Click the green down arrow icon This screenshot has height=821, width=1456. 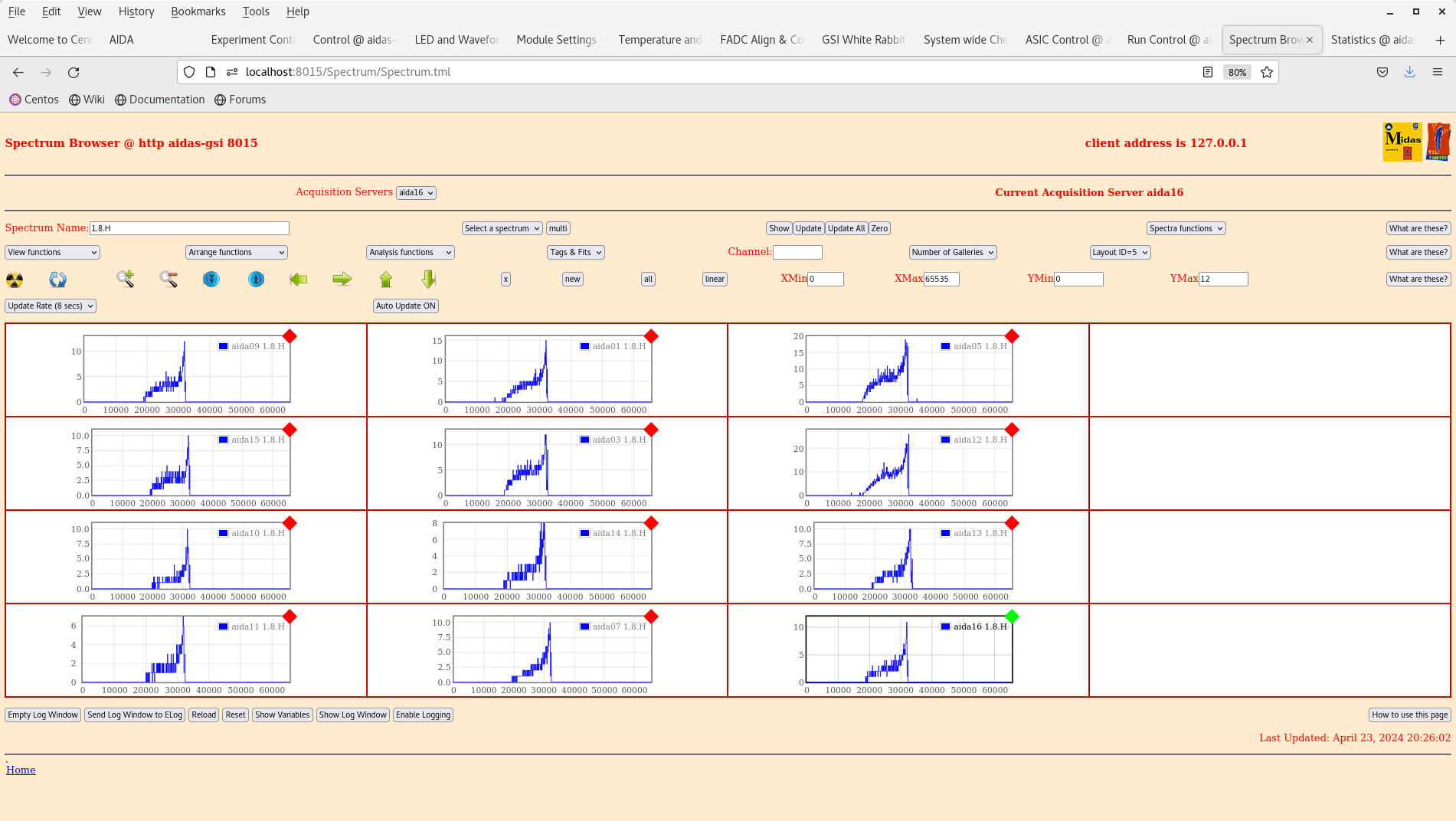(429, 279)
